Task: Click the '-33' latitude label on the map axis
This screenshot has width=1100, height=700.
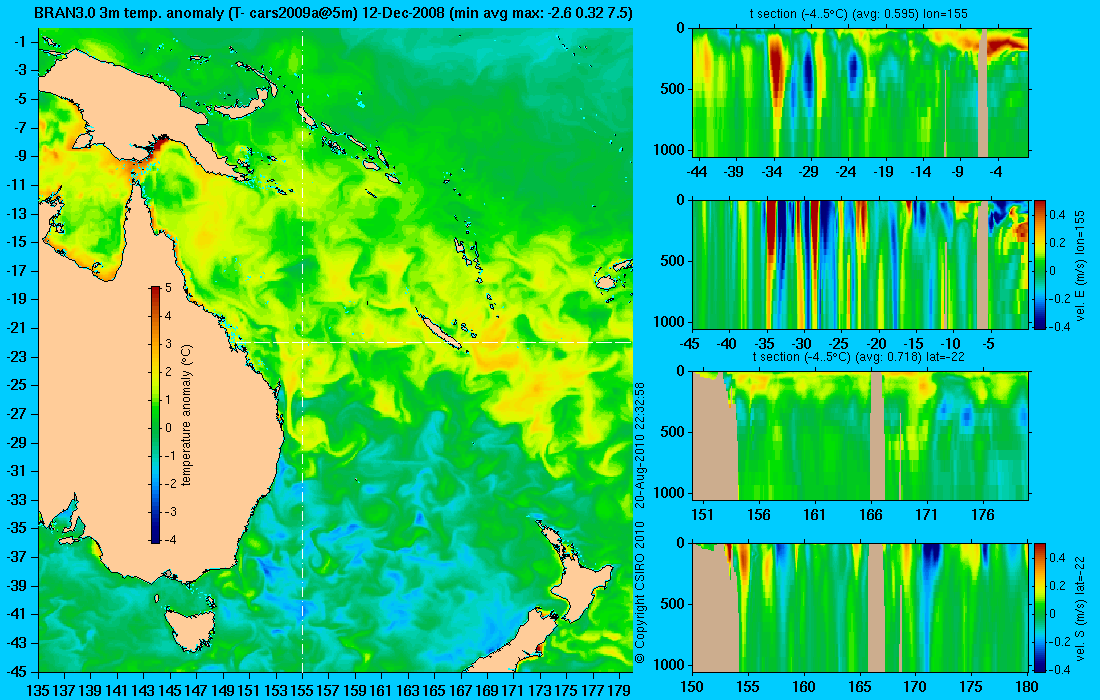Action: (18, 499)
